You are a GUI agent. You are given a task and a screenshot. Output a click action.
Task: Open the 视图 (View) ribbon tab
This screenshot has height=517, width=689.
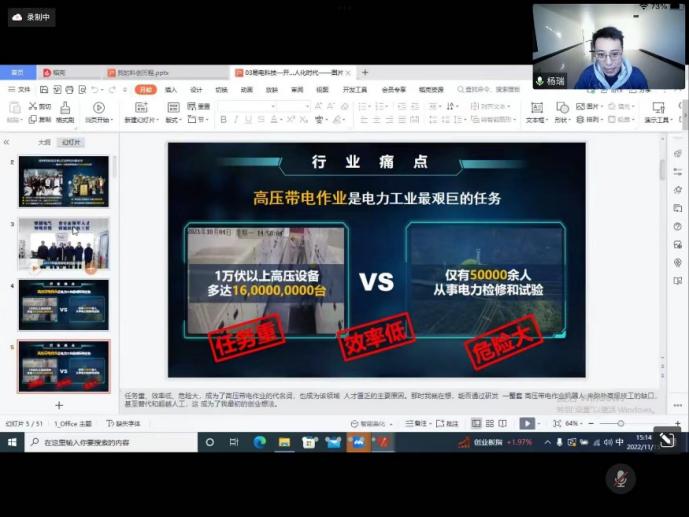pyautogui.click(x=322, y=90)
